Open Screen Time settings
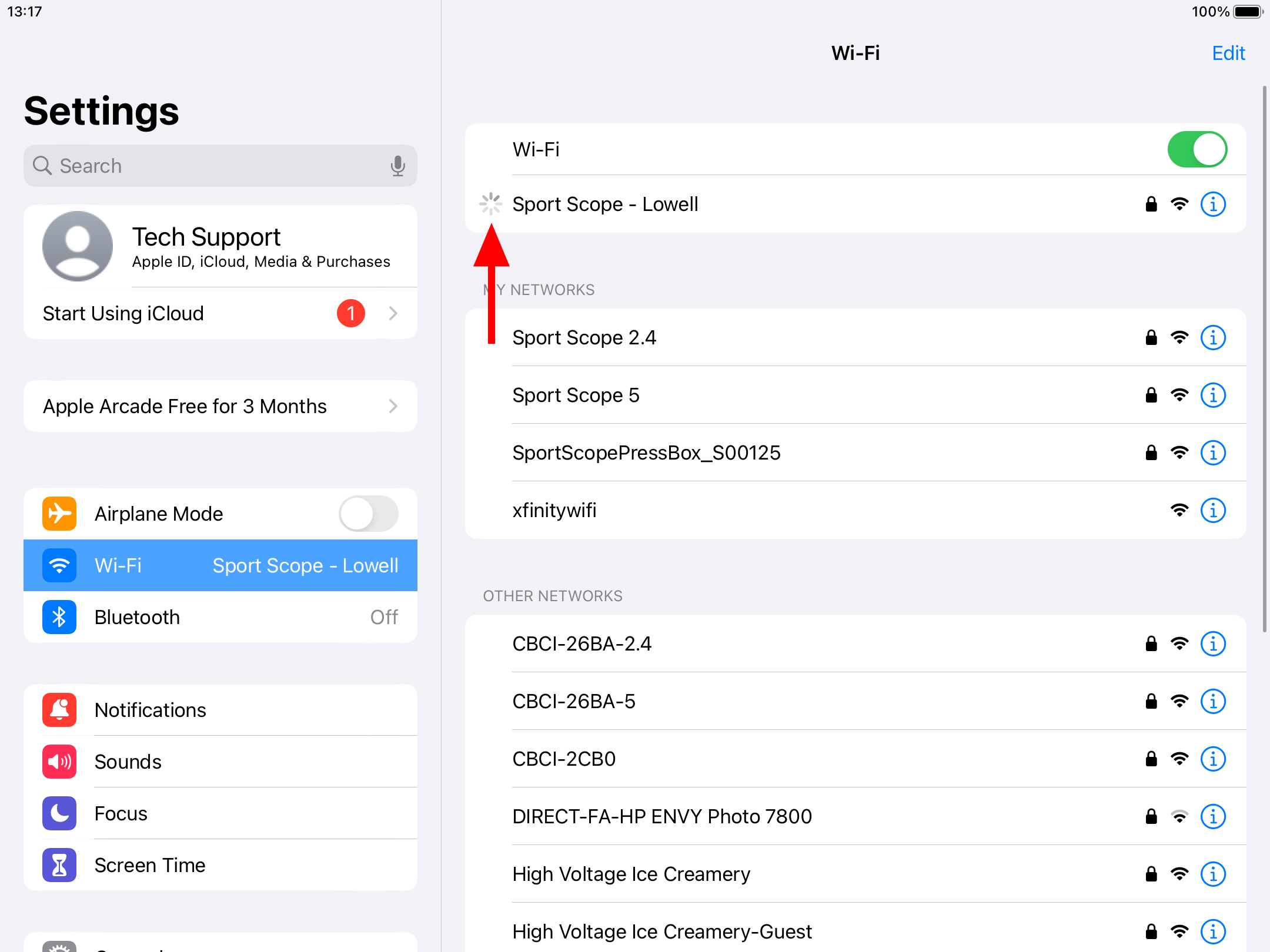 (220, 865)
